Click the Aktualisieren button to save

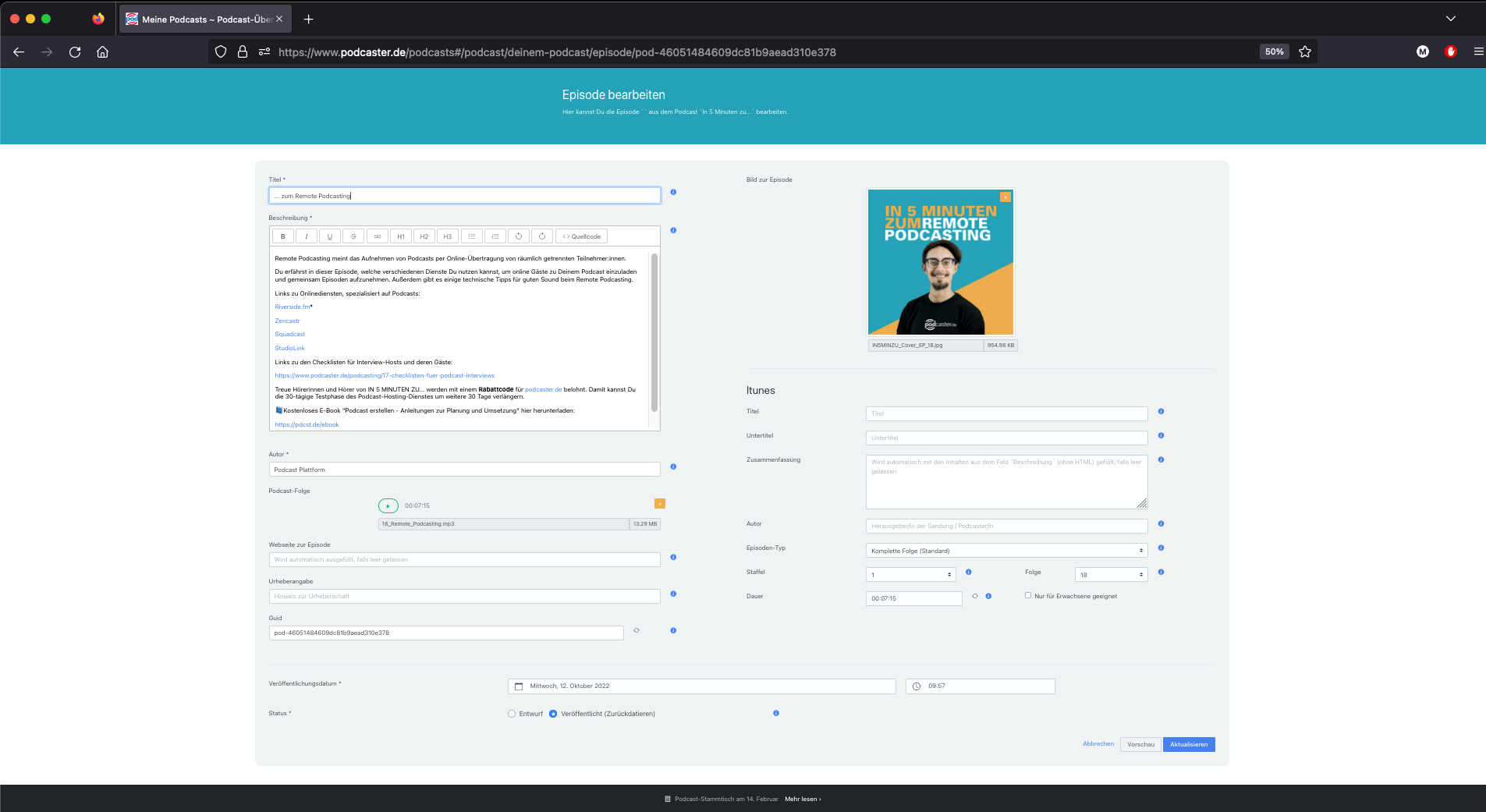1188,744
